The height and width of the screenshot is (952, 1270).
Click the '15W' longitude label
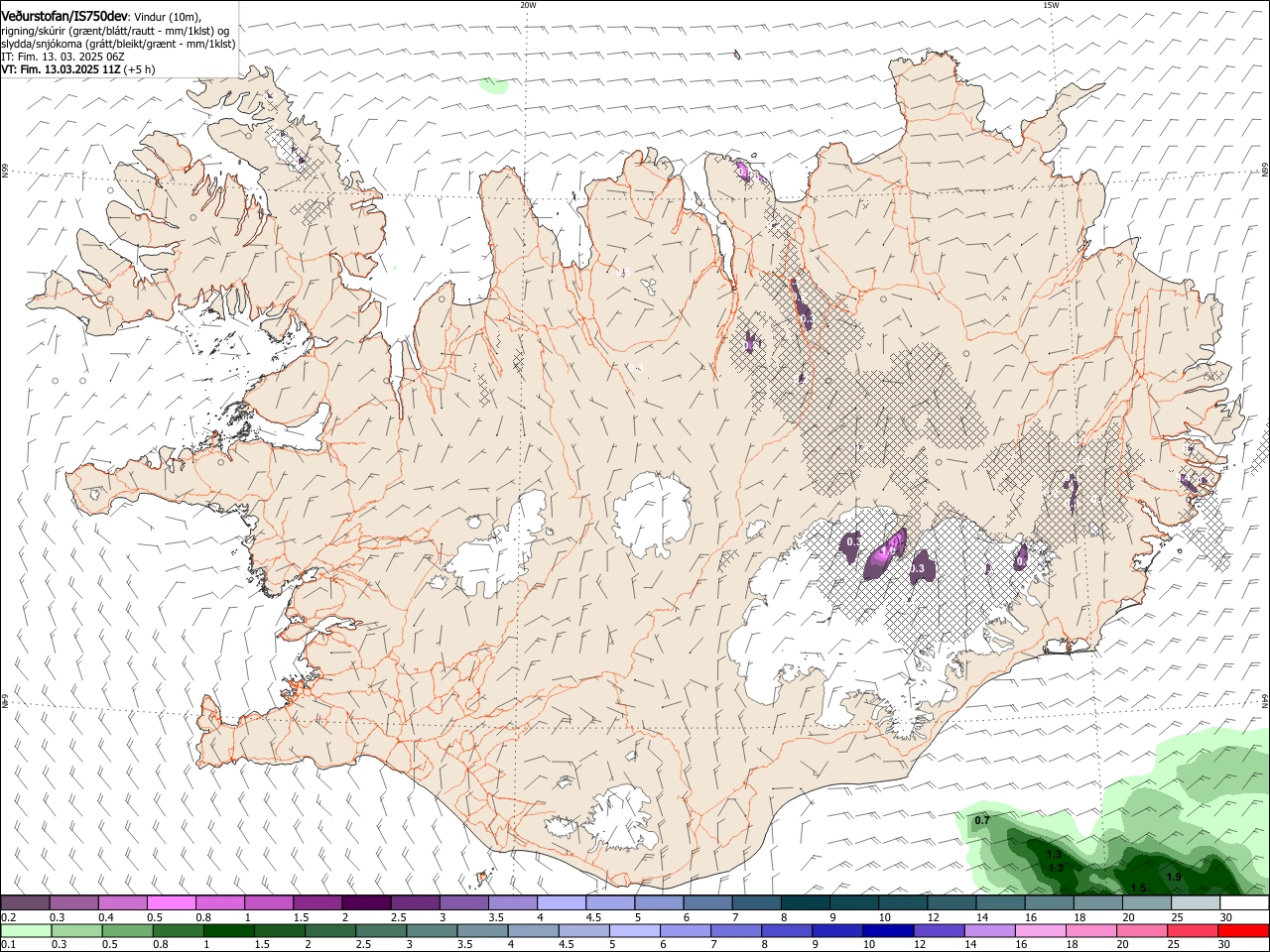pos(1051,5)
